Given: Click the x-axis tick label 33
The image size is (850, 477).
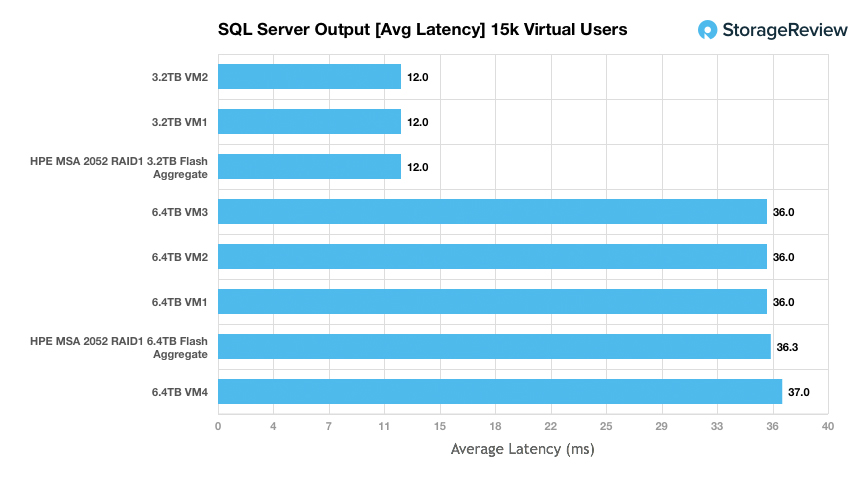Looking at the screenshot, I should click(x=717, y=426).
